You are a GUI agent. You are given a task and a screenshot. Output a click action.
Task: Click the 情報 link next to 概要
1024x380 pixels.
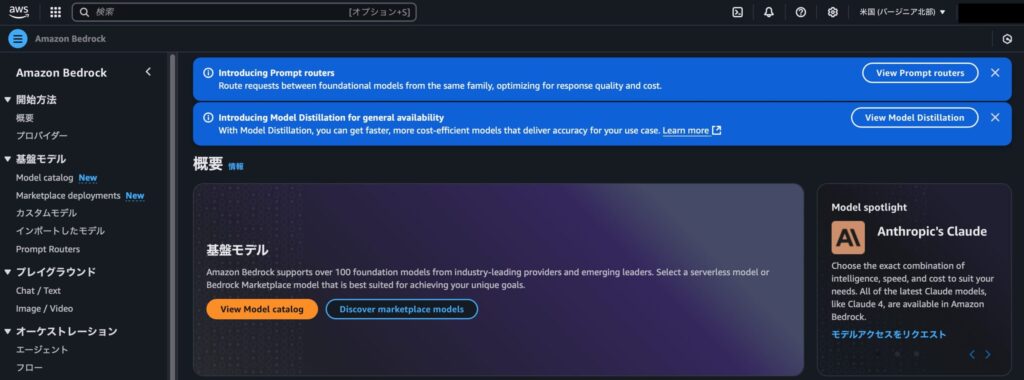[236, 166]
